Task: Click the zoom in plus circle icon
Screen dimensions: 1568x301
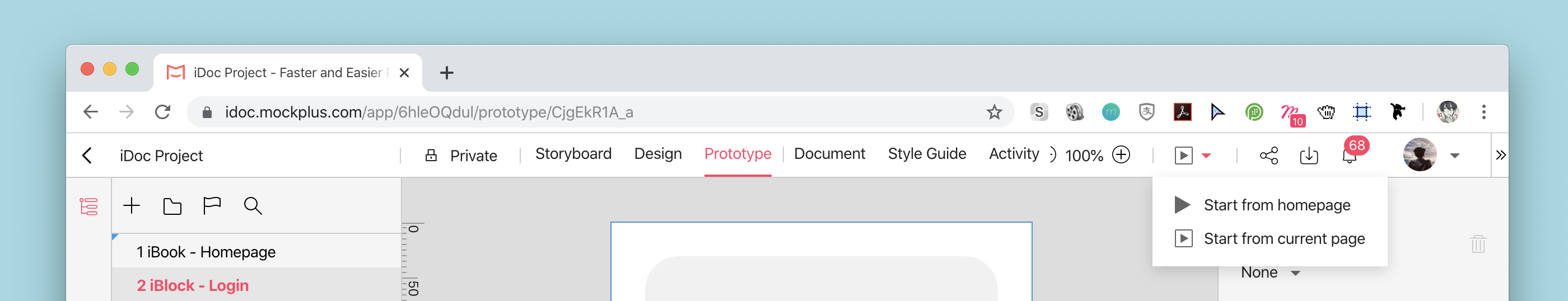Action: click(x=1121, y=154)
